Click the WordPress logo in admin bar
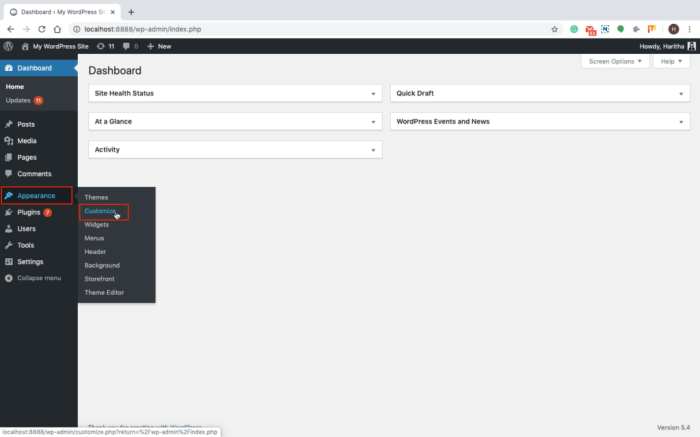This screenshot has width=700, height=437. (8, 46)
